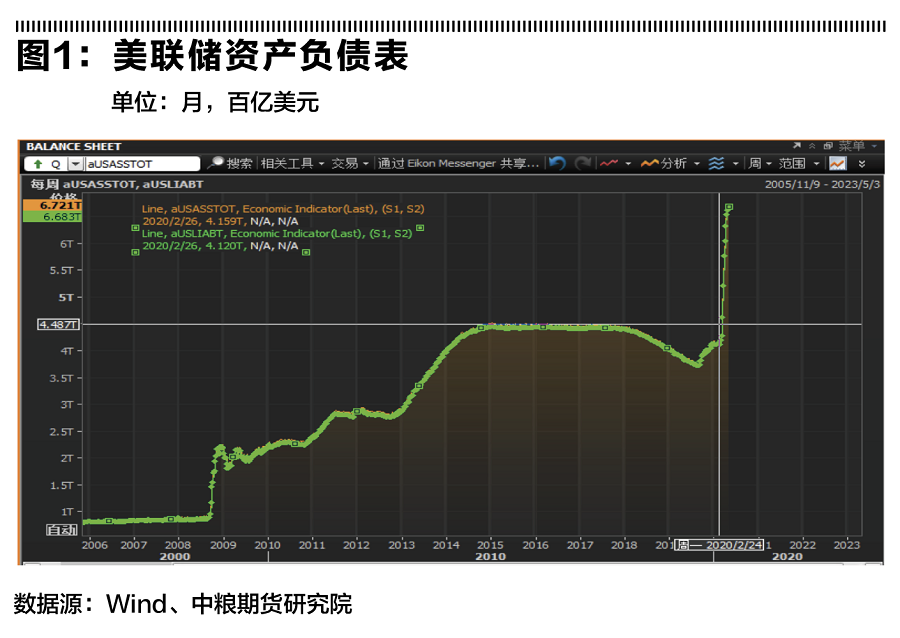Click the green up-arrow icon beside Q
This screenshot has width=900, height=638.
[x=37, y=163]
